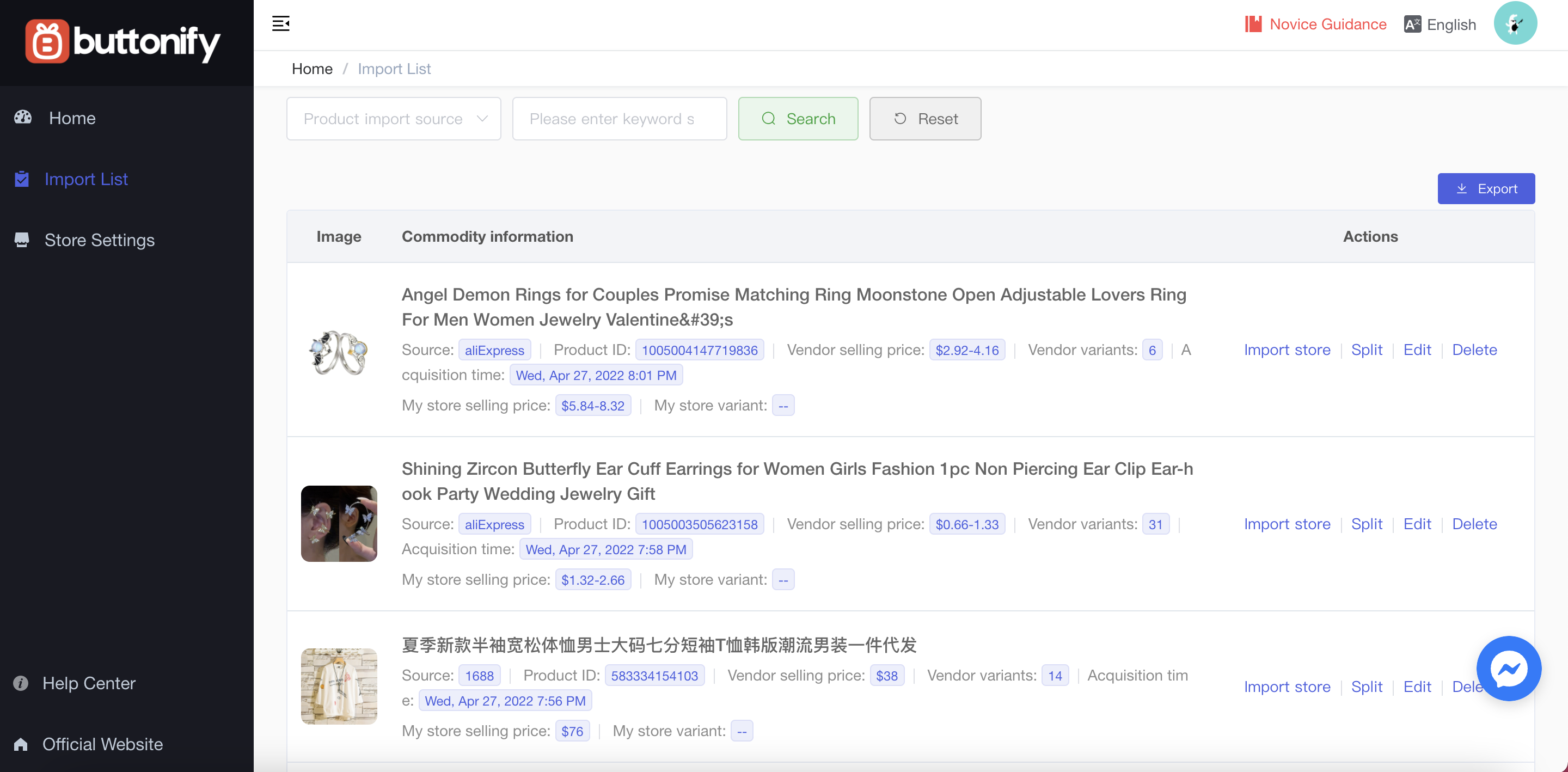This screenshot has height=772, width=1568.
Task: Click the Novice Guidance book icon
Action: point(1253,24)
